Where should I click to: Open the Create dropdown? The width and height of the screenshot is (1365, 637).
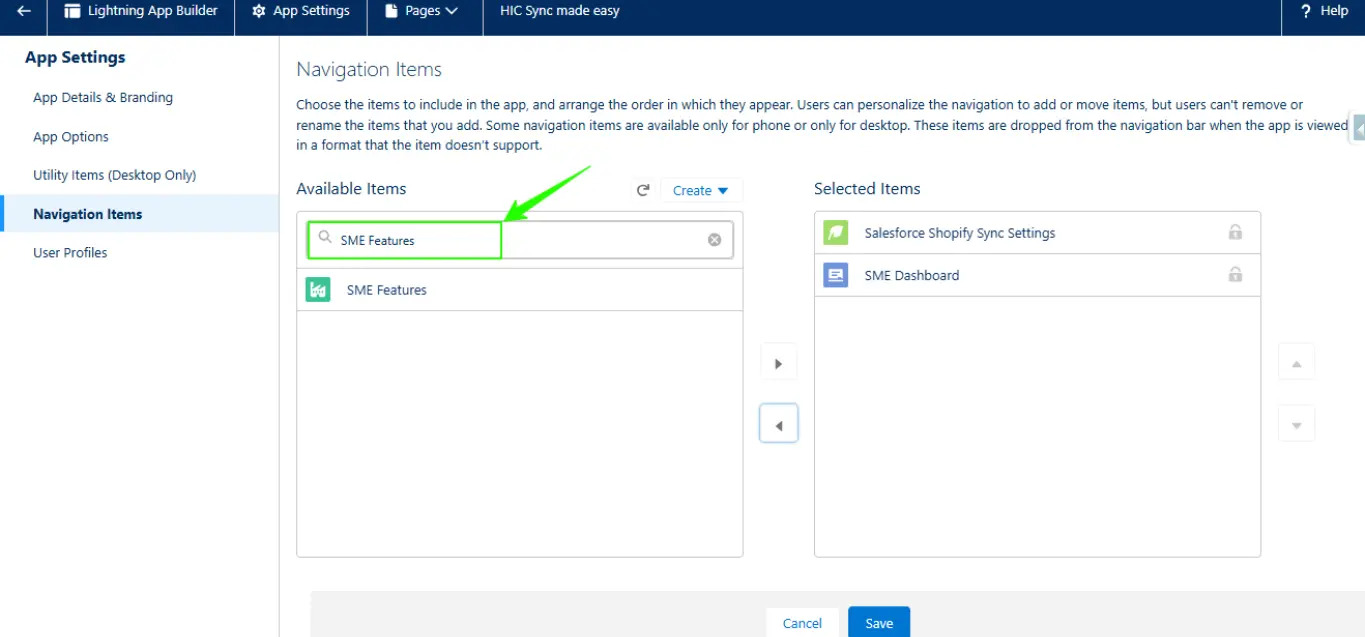click(x=701, y=190)
